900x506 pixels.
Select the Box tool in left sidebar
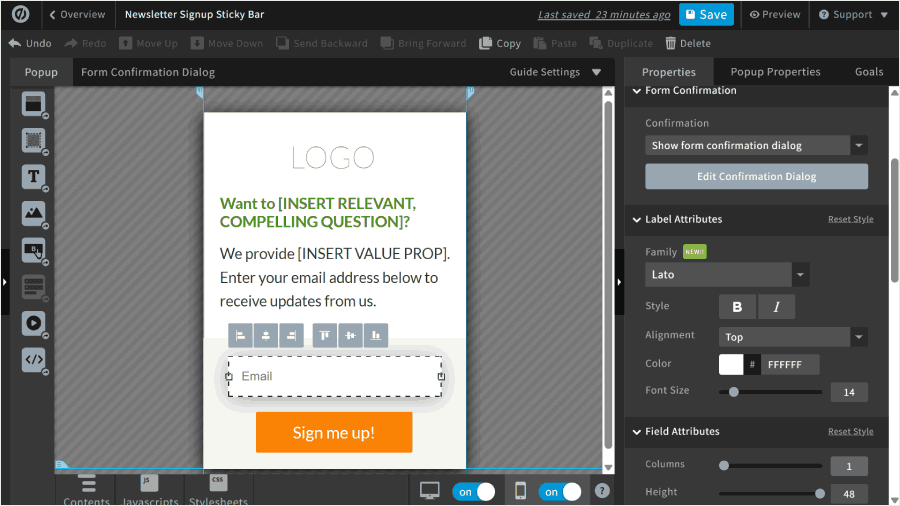coord(33,140)
